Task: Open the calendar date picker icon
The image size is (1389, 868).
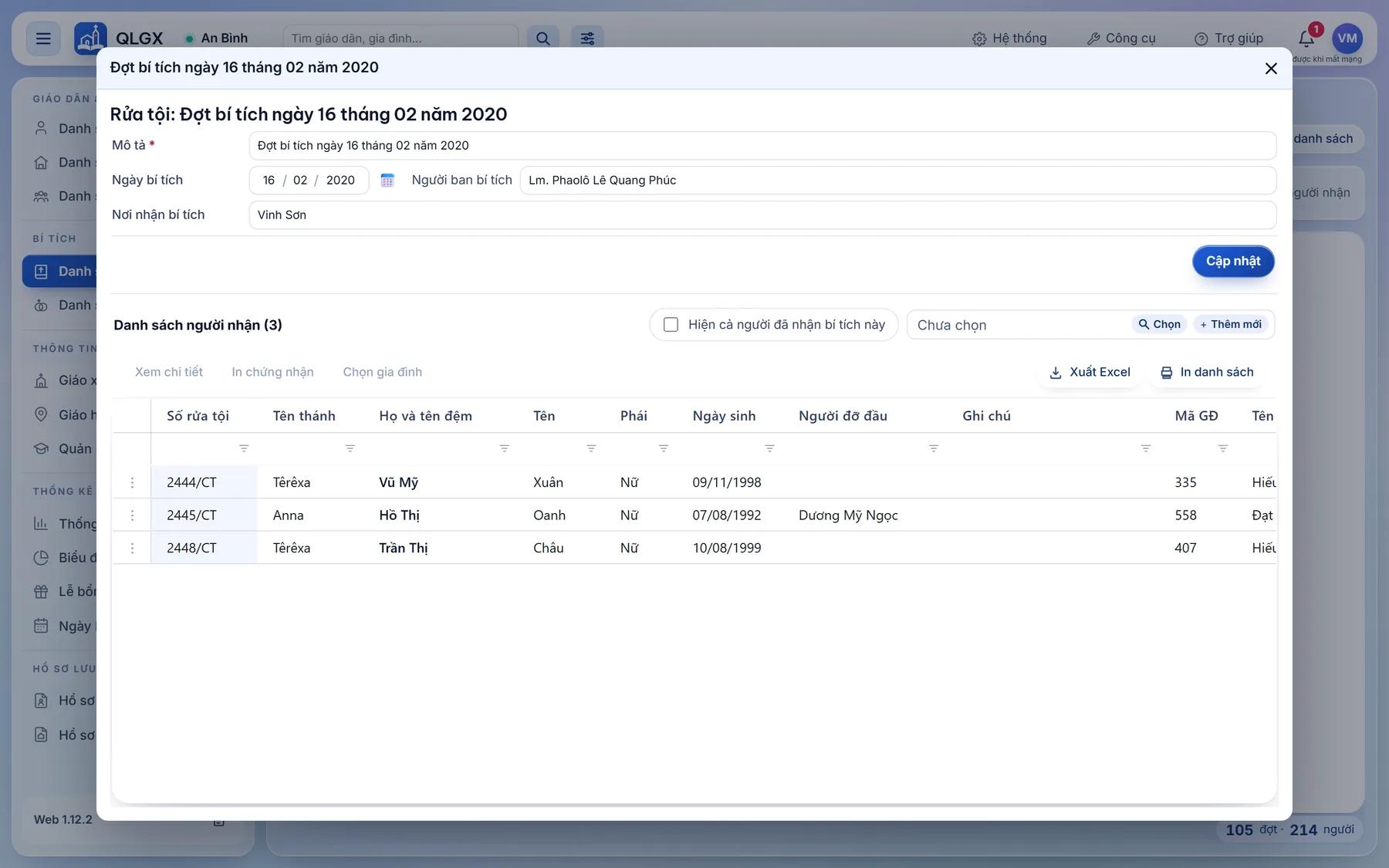Action: click(387, 180)
